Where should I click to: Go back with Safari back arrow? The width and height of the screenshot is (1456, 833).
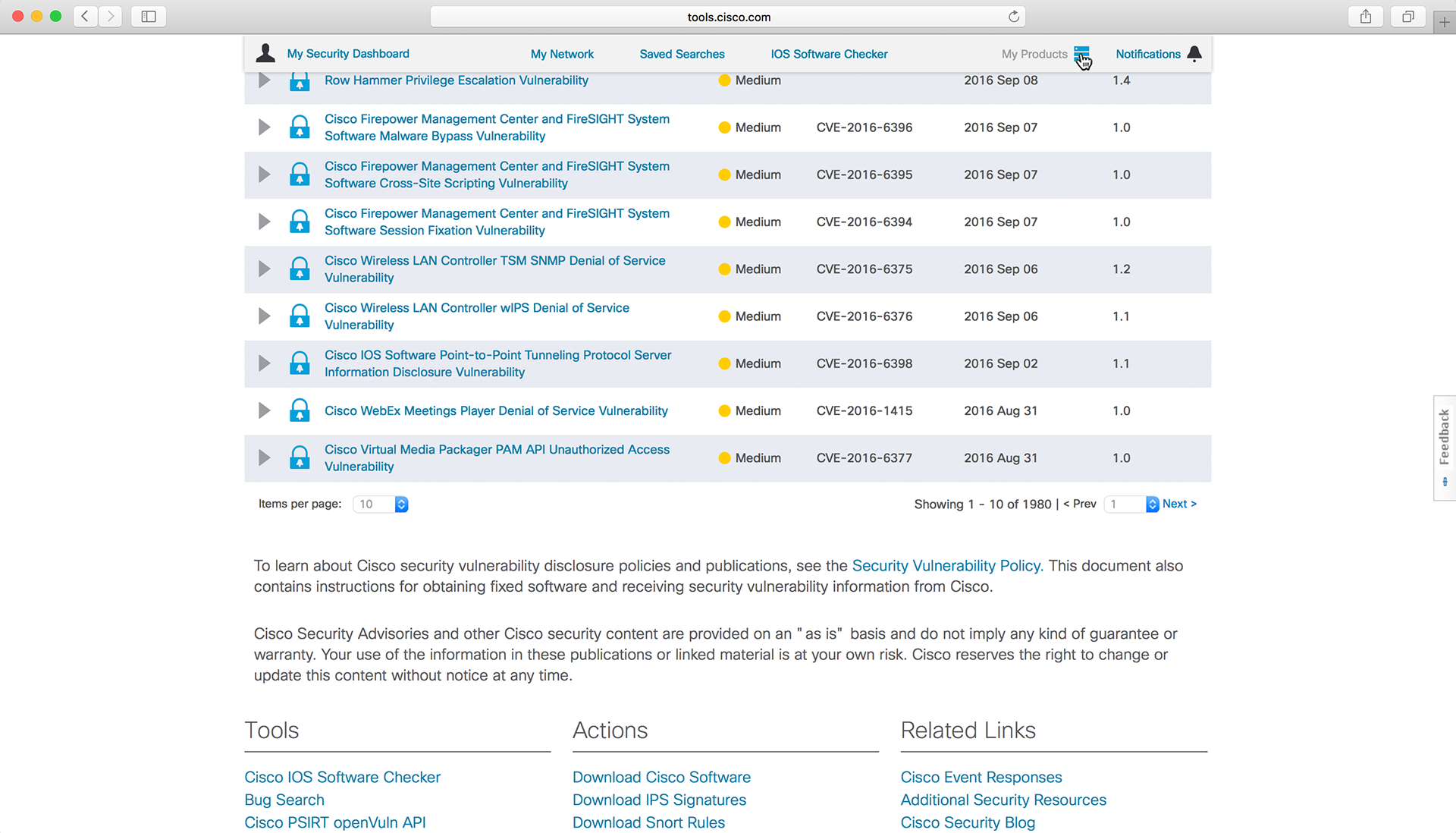pyautogui.click(x=85, y=16)
